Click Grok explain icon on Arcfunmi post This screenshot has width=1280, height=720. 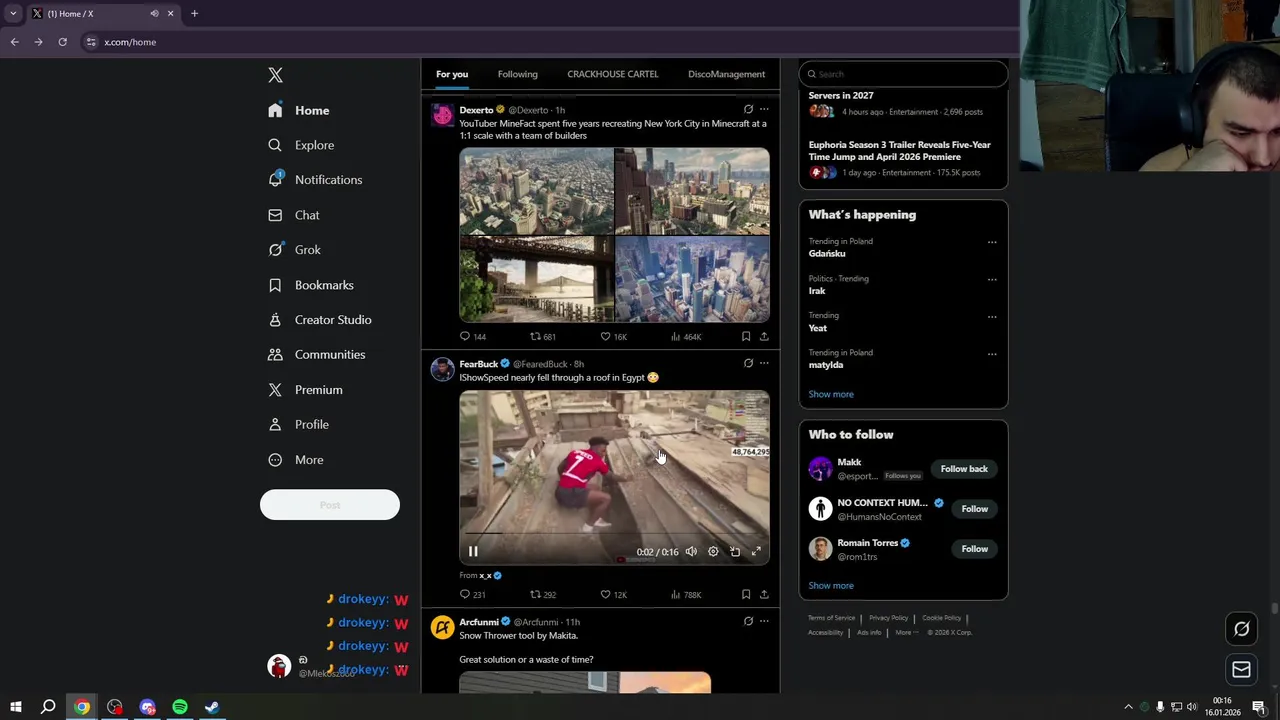[748, 621]
